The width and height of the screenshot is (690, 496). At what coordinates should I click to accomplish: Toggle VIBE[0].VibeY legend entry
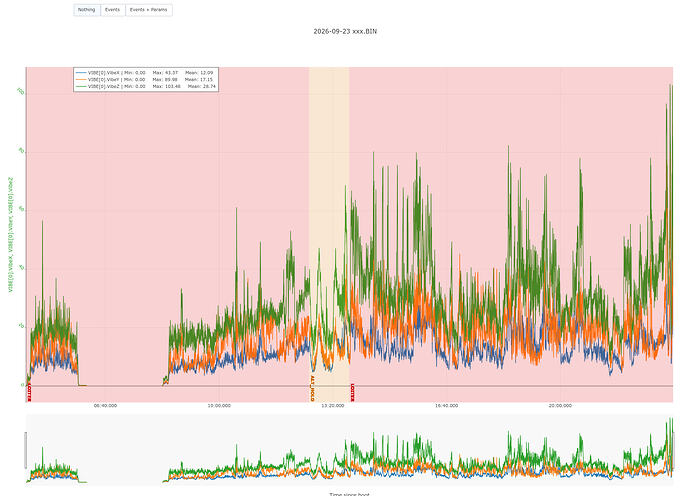pyautogui.click(x=146, y=80)
